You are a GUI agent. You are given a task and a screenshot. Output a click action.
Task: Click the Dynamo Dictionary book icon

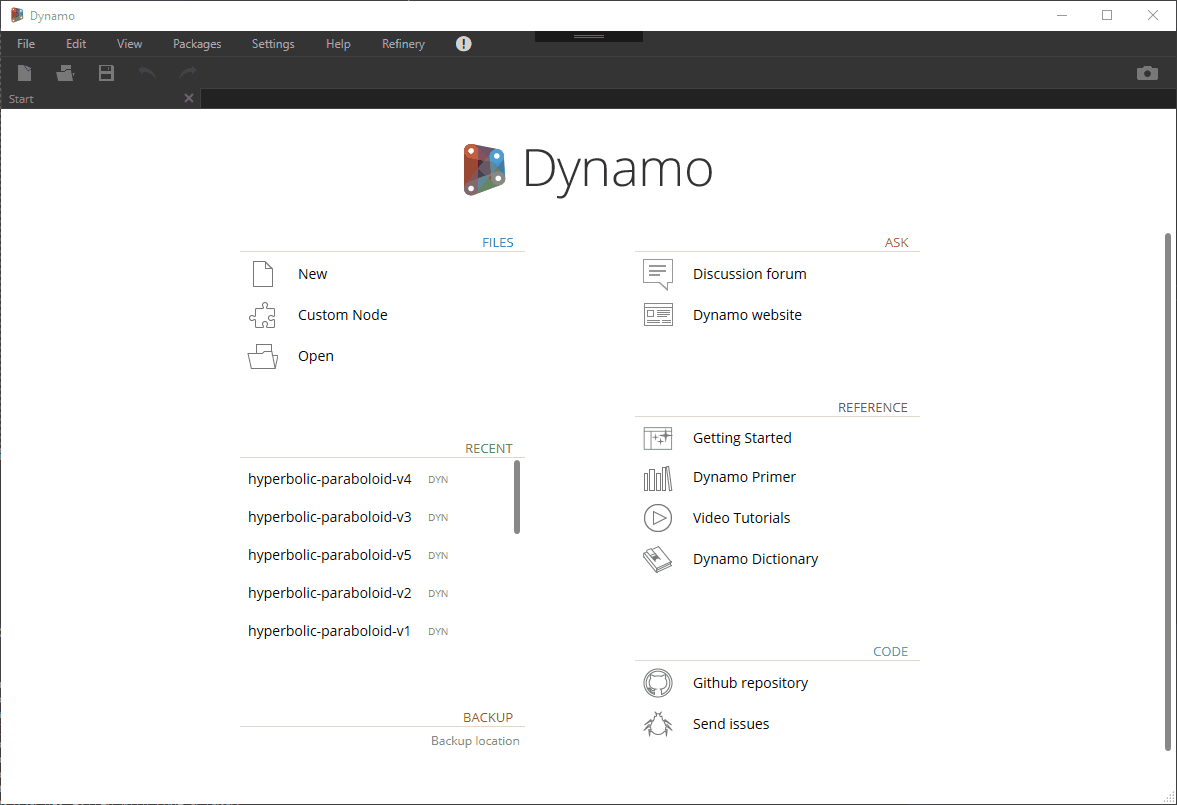658,559
